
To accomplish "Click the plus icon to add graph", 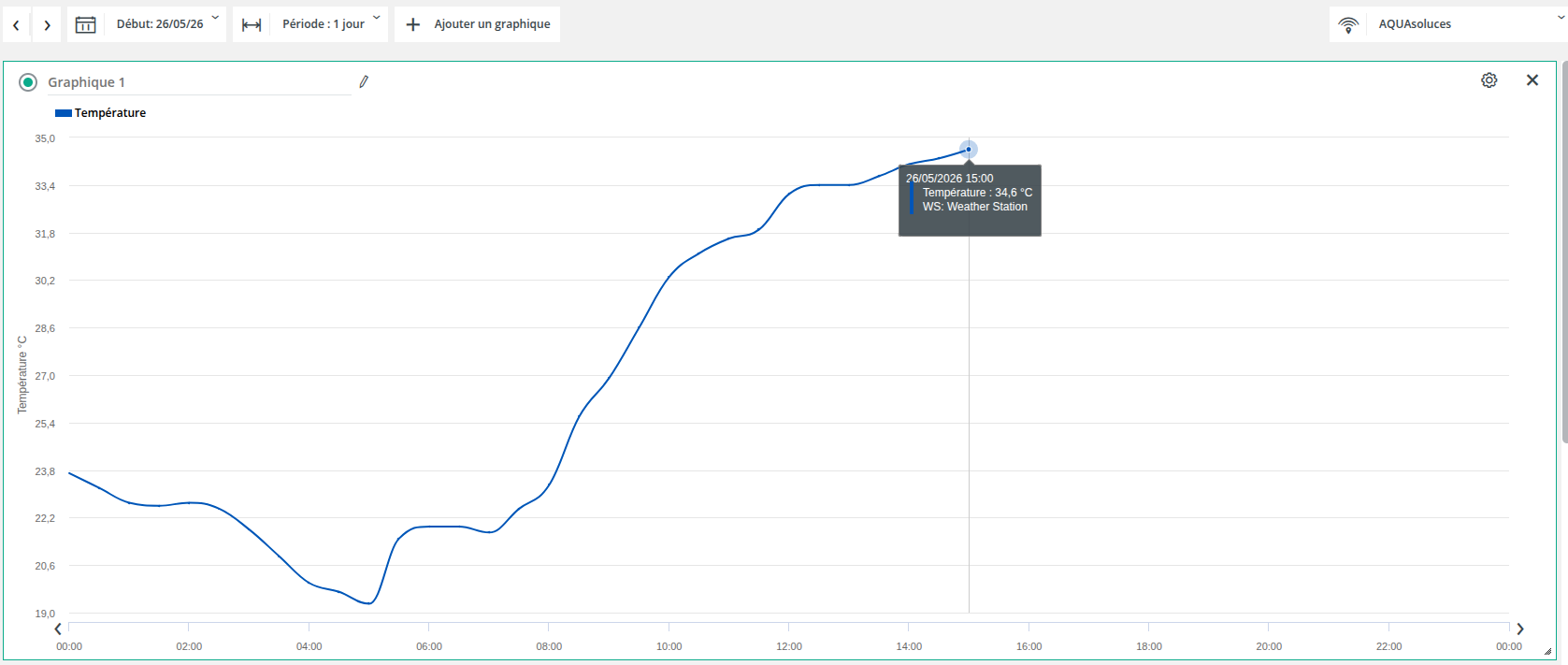I will 412,24.
